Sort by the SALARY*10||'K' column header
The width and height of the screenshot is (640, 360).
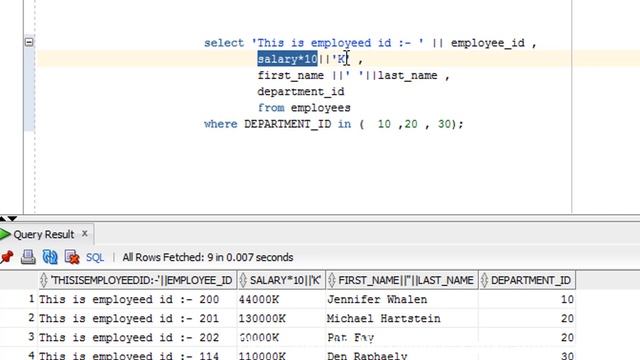click(x=281, y=280)
